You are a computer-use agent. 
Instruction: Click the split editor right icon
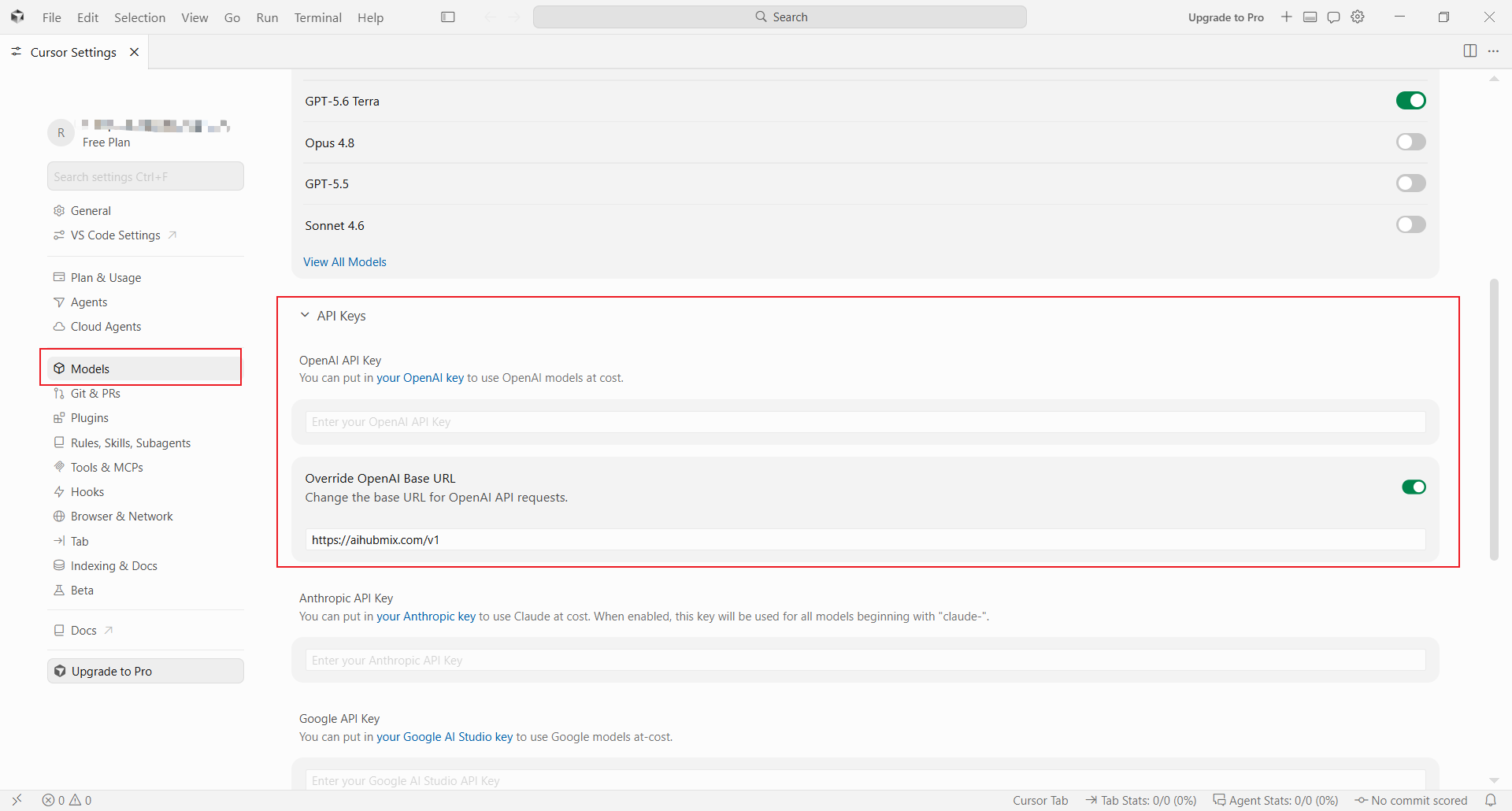[1470, 51]
